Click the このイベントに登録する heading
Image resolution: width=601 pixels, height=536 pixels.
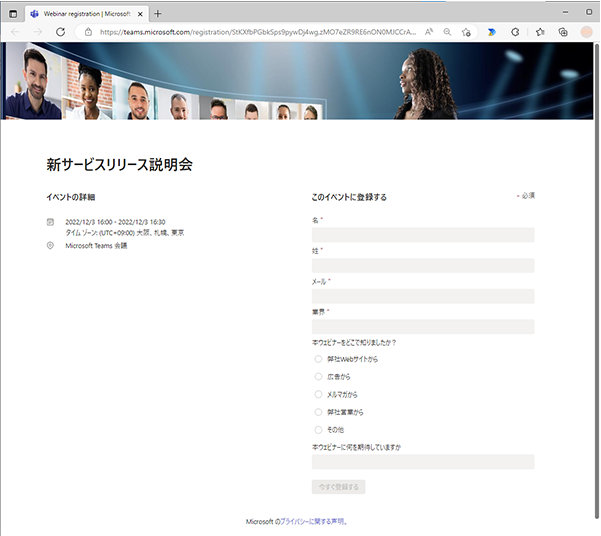pyautogui.click(x=349, y=197)
